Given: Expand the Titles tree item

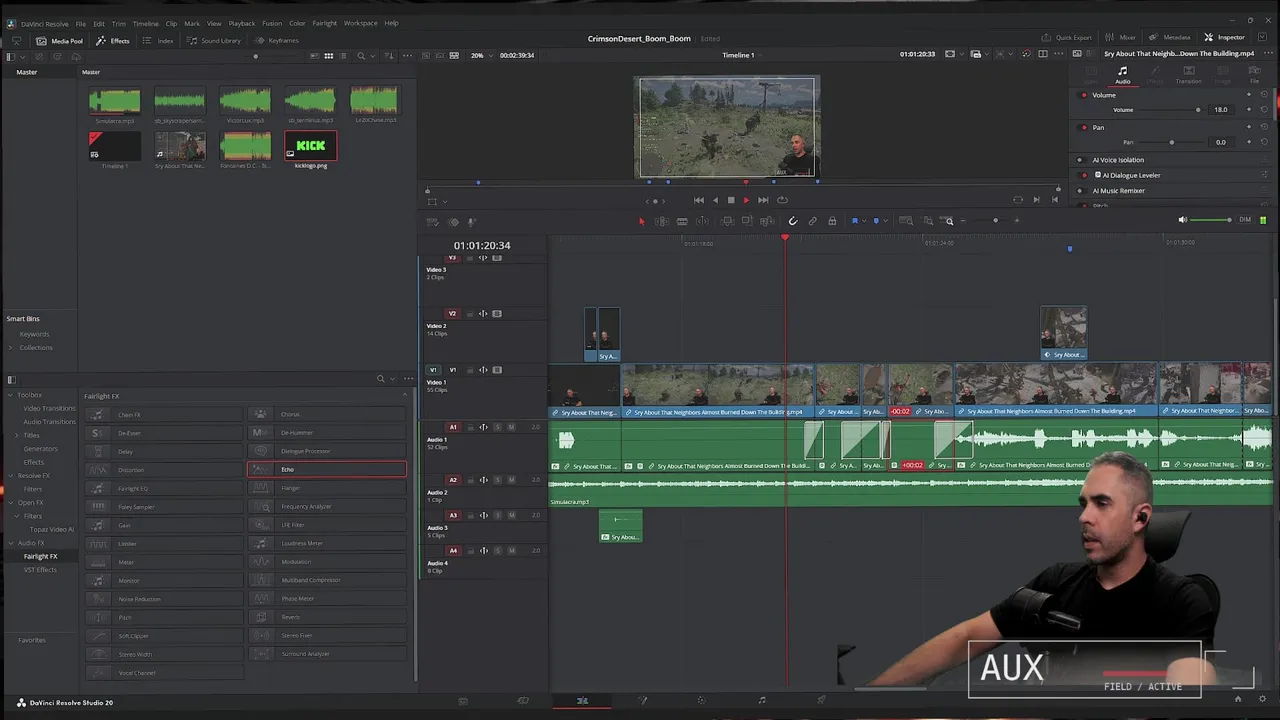Looking at the screenshot, I should pos(17,435).
